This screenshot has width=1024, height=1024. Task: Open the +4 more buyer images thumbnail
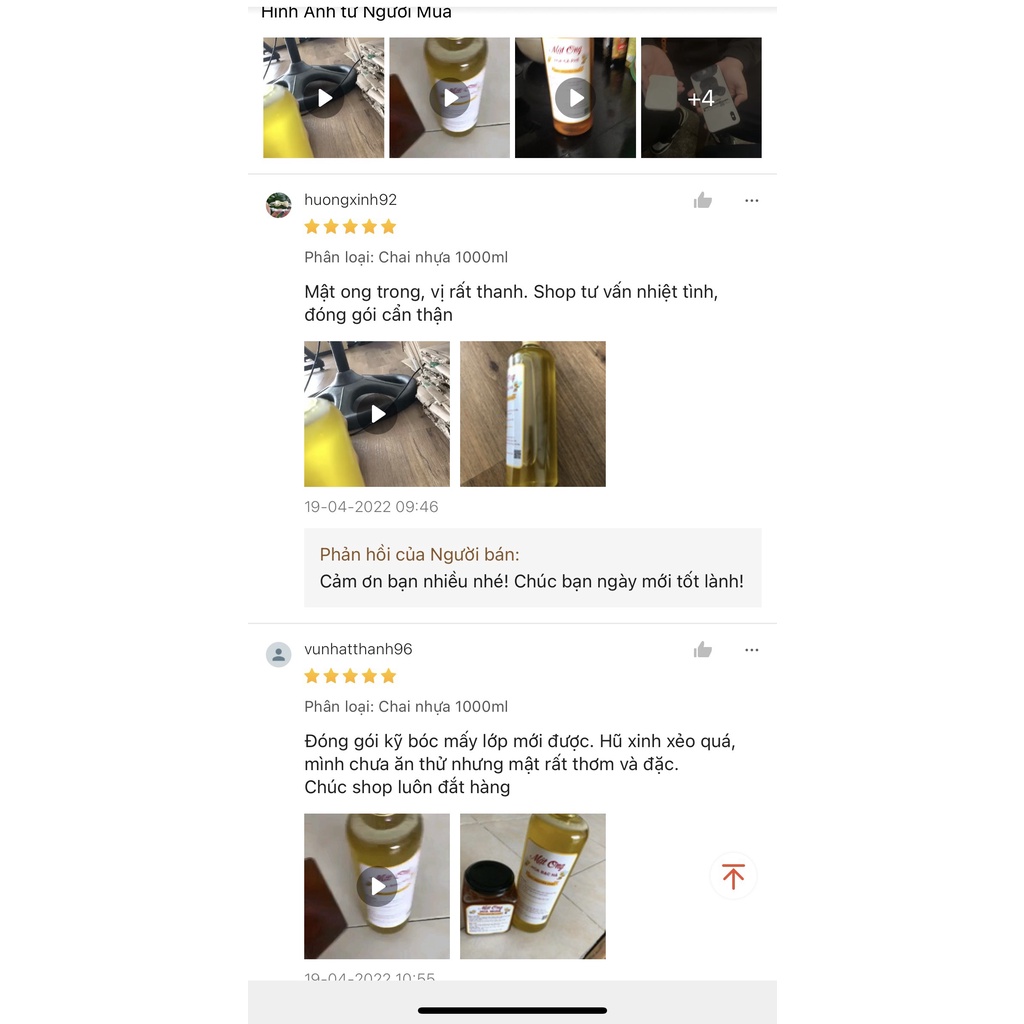pyautogui.click(x=701, y=97)
